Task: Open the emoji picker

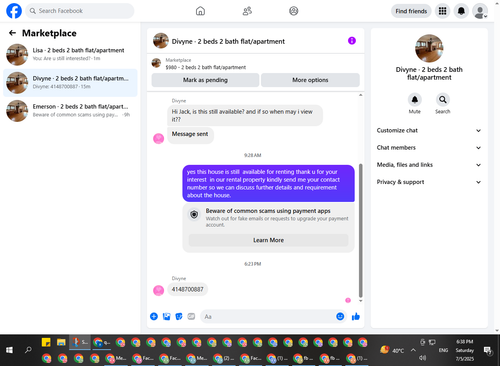Action: (x=340, y=316)
